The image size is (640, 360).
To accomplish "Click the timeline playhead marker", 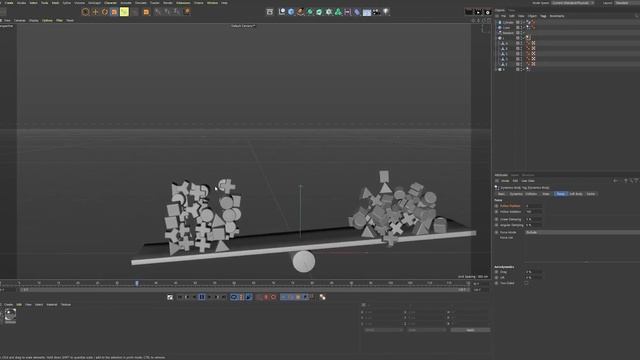I will click(137, 283).
